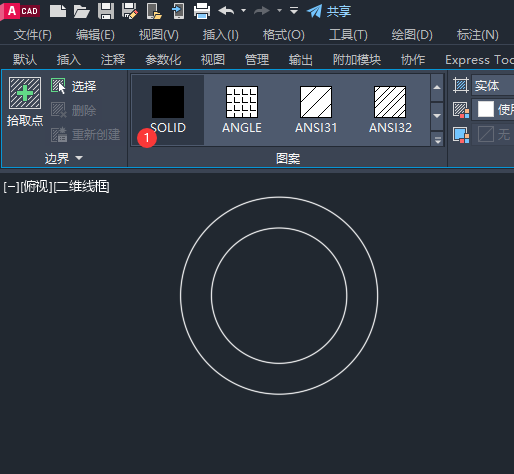The image size is (514, 474).
Task: Click the Undo arrow icon
Action: [226, 11]
